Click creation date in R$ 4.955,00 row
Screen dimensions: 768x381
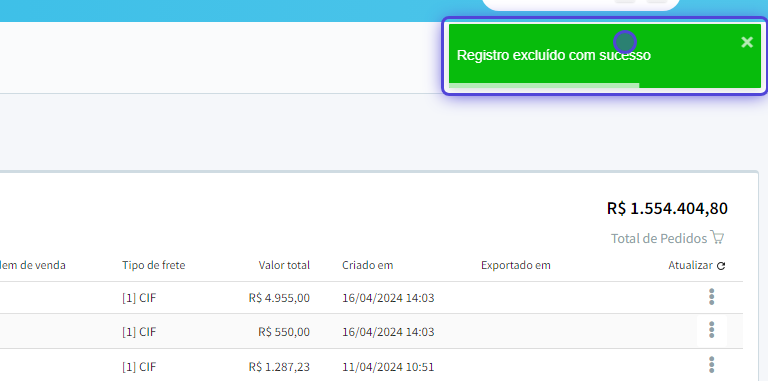click(388, 298)
